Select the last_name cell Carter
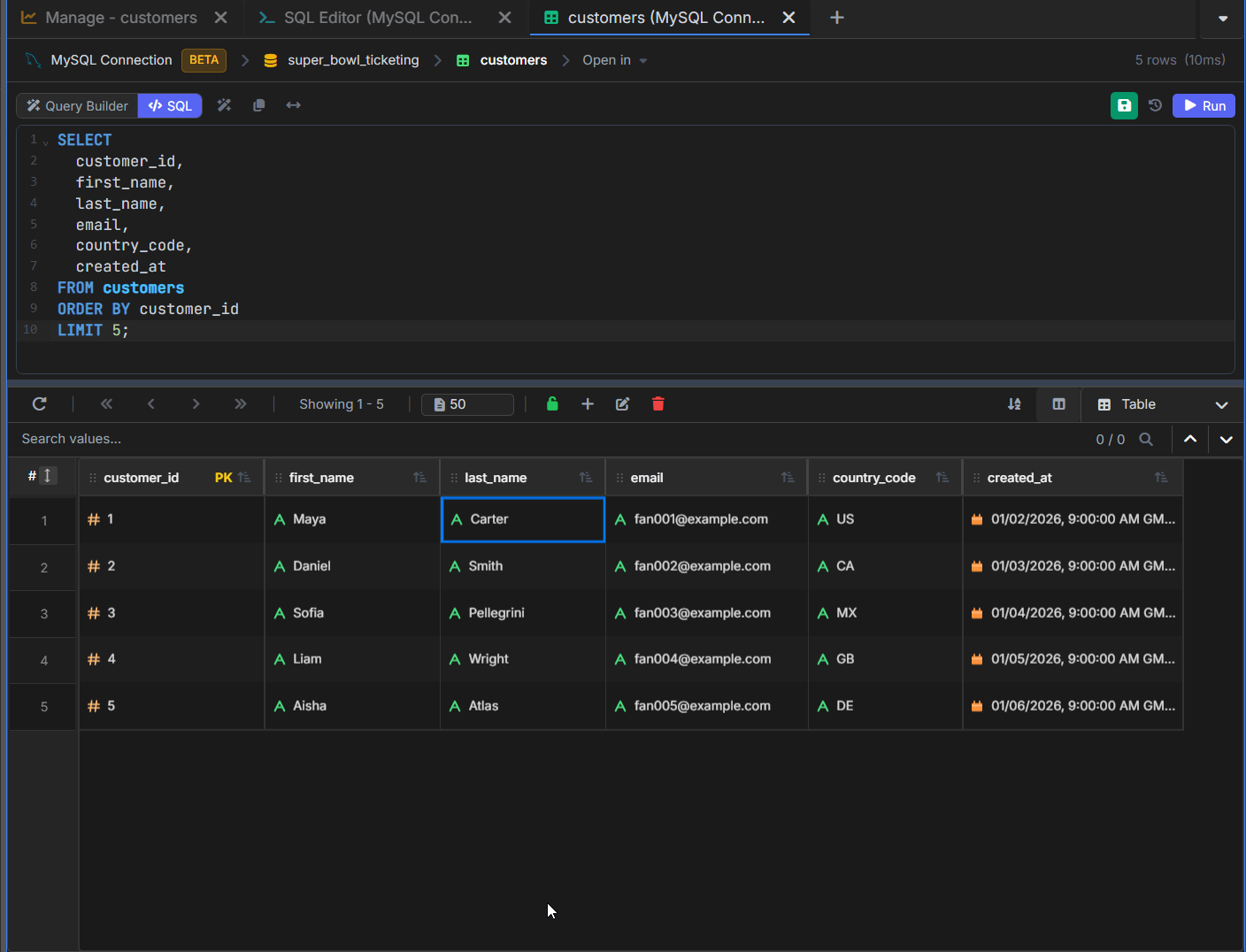 point(523,519)
